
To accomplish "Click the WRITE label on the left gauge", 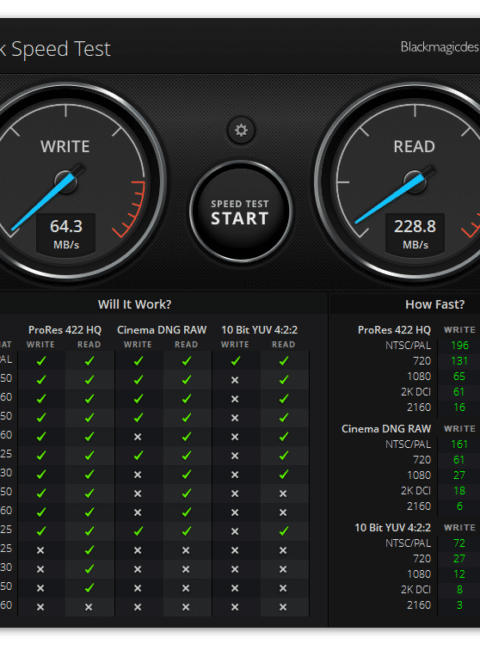I will [65, 147].
